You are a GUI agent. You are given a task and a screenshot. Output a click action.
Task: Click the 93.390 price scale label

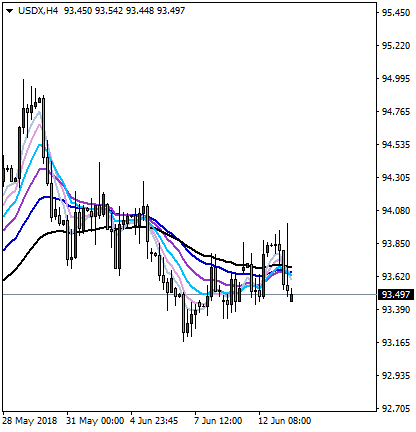pyautogui.click(x=396, y=310)
